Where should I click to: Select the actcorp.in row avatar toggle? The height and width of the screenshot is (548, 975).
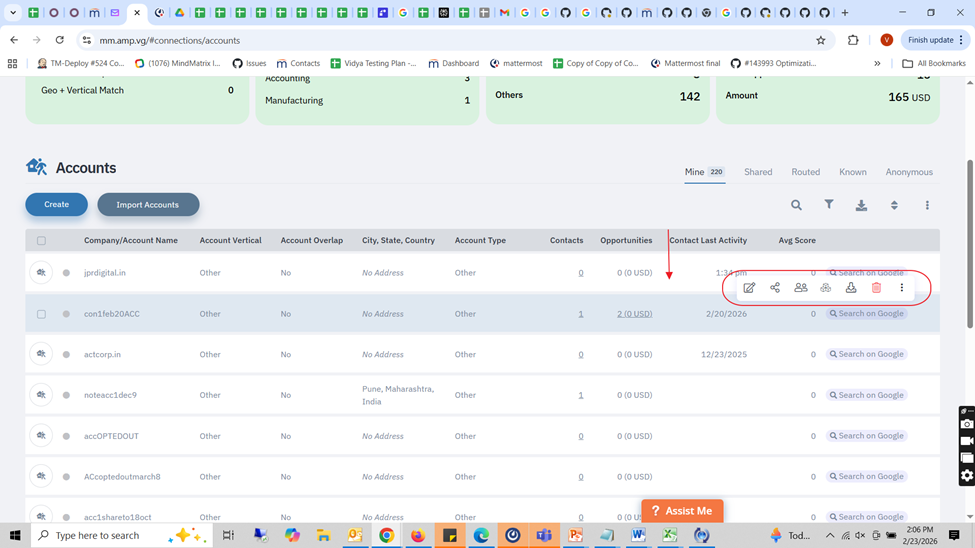point(41,354)
